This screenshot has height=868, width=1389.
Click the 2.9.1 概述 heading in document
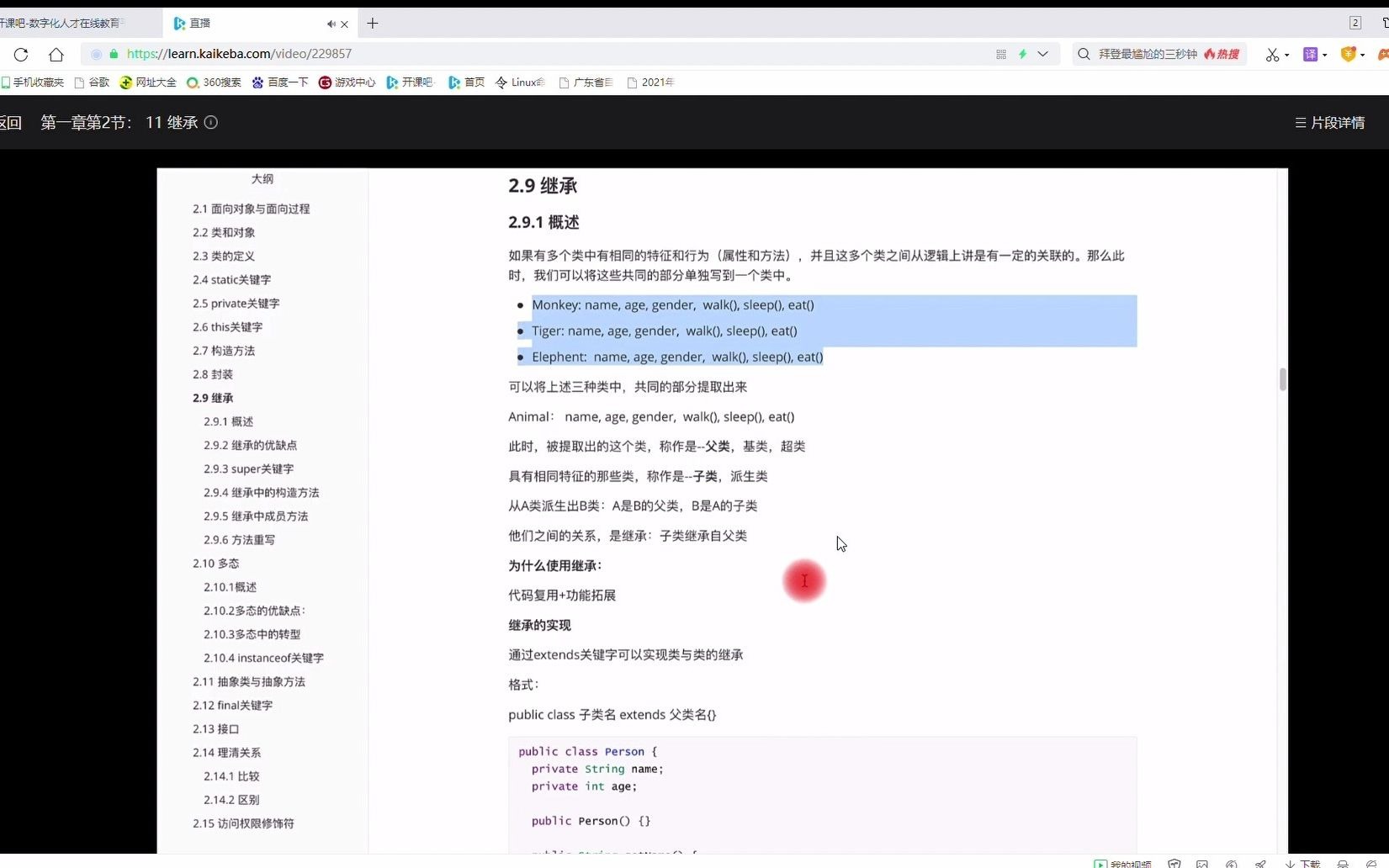coord(543,222)
